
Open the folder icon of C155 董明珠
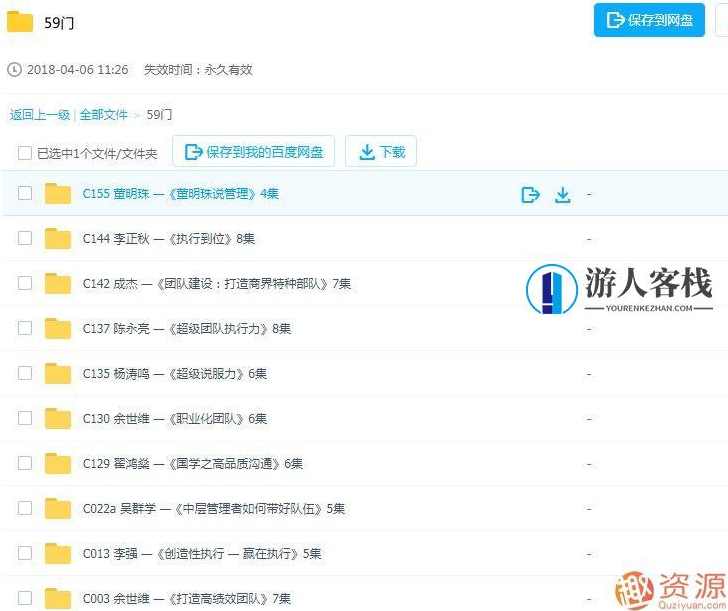coord(58,194)
